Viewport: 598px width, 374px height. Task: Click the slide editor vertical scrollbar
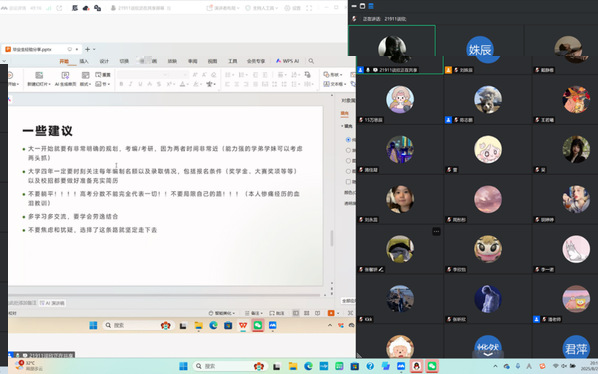point(332,238)
